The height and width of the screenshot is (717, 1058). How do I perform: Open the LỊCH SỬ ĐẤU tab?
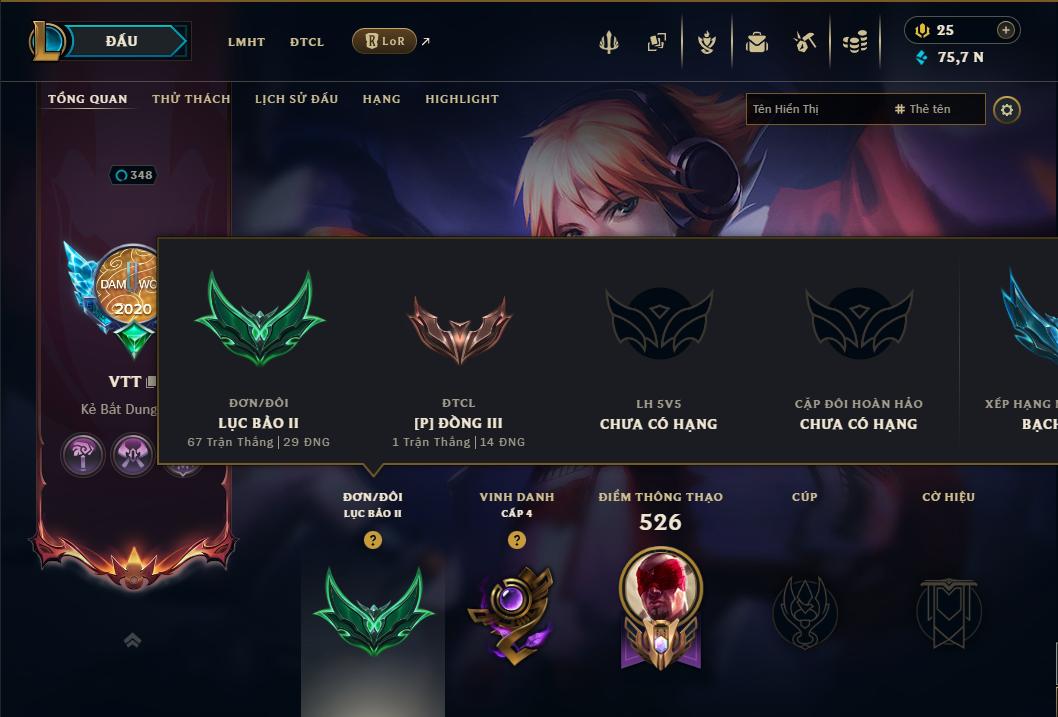[x=296, y=99]
